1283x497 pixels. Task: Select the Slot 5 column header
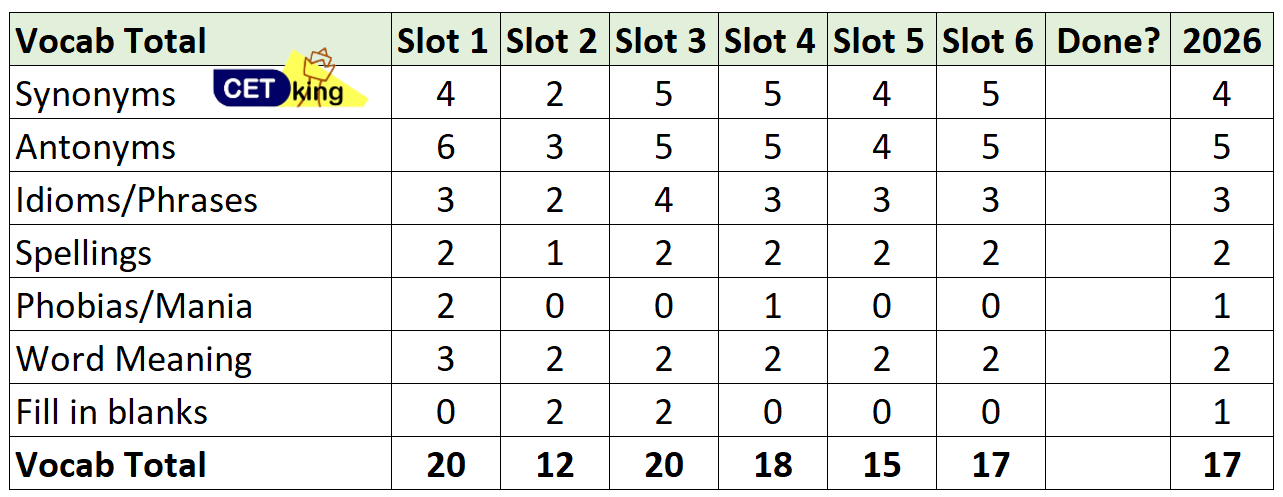(880, 41)
